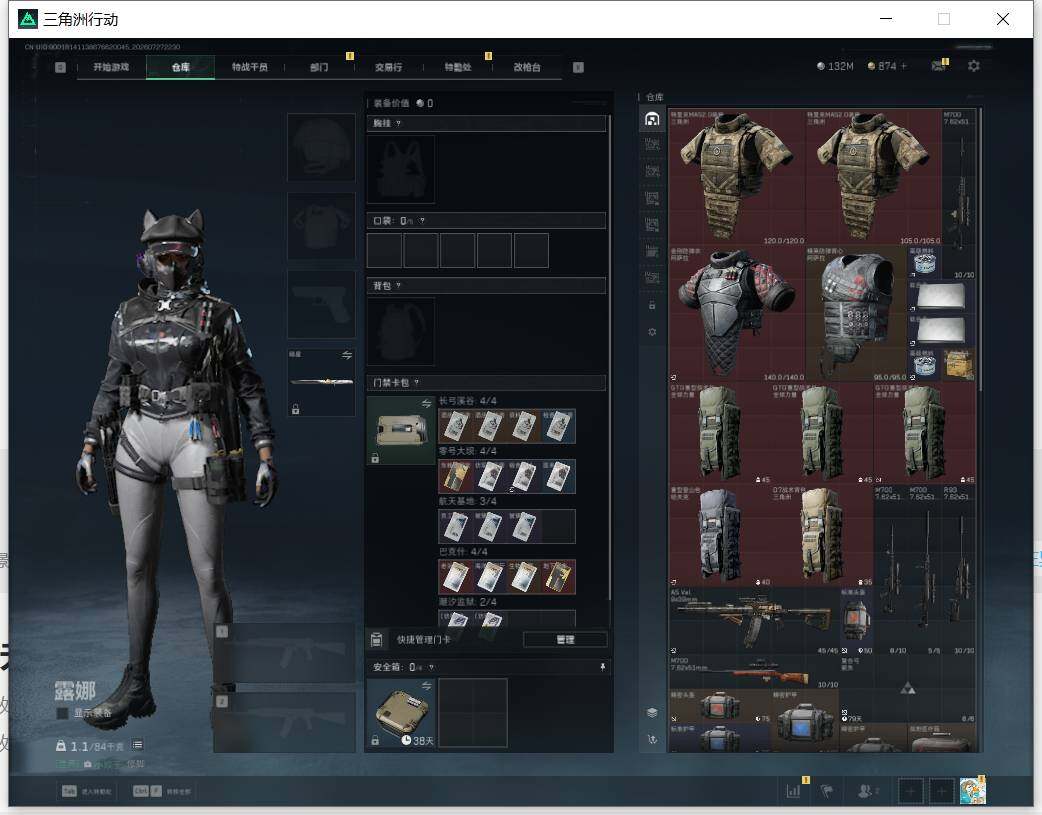Click the first empty pocket slot
Image resolution: width=1042 pixels, height=815 pixels.
click(x=384, y=250)
